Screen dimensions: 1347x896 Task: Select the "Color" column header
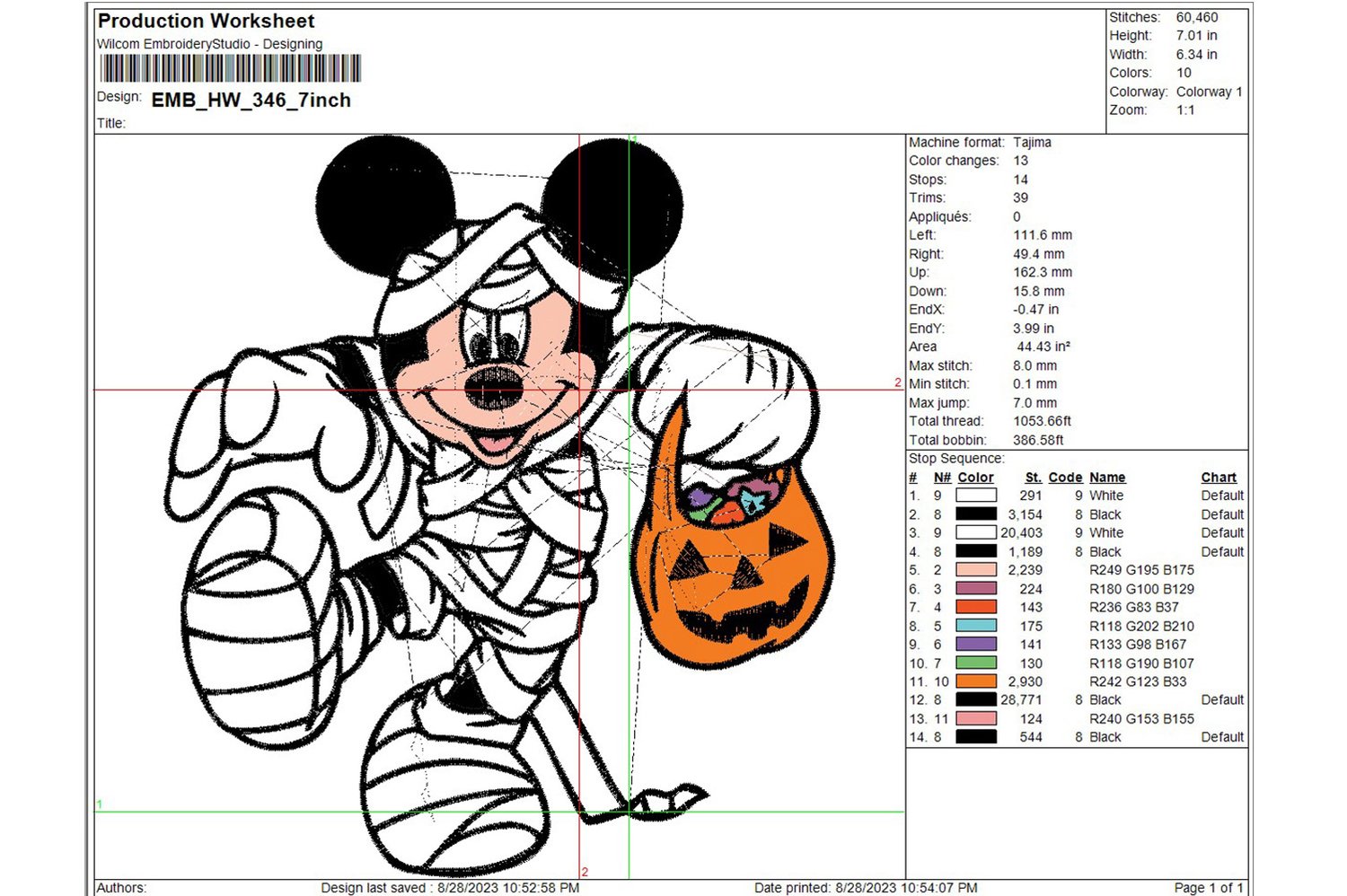click(x=975, y=478)
